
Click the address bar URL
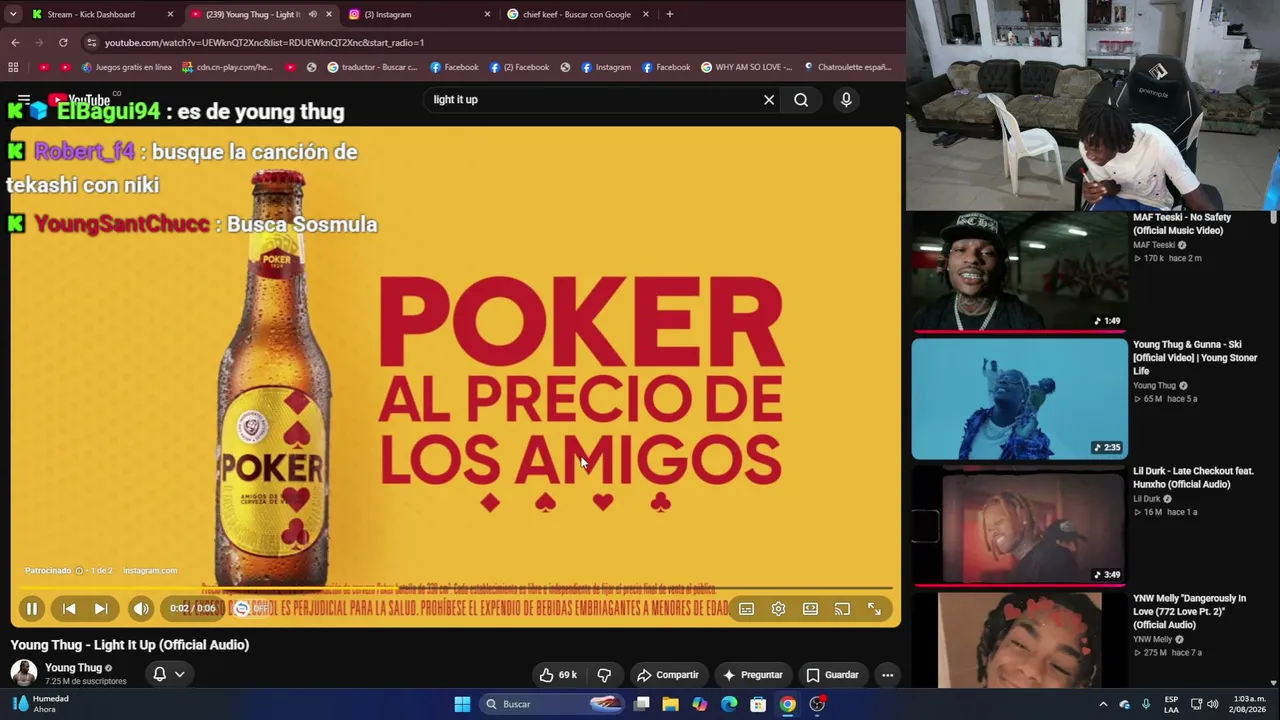(x=264, y=43)
